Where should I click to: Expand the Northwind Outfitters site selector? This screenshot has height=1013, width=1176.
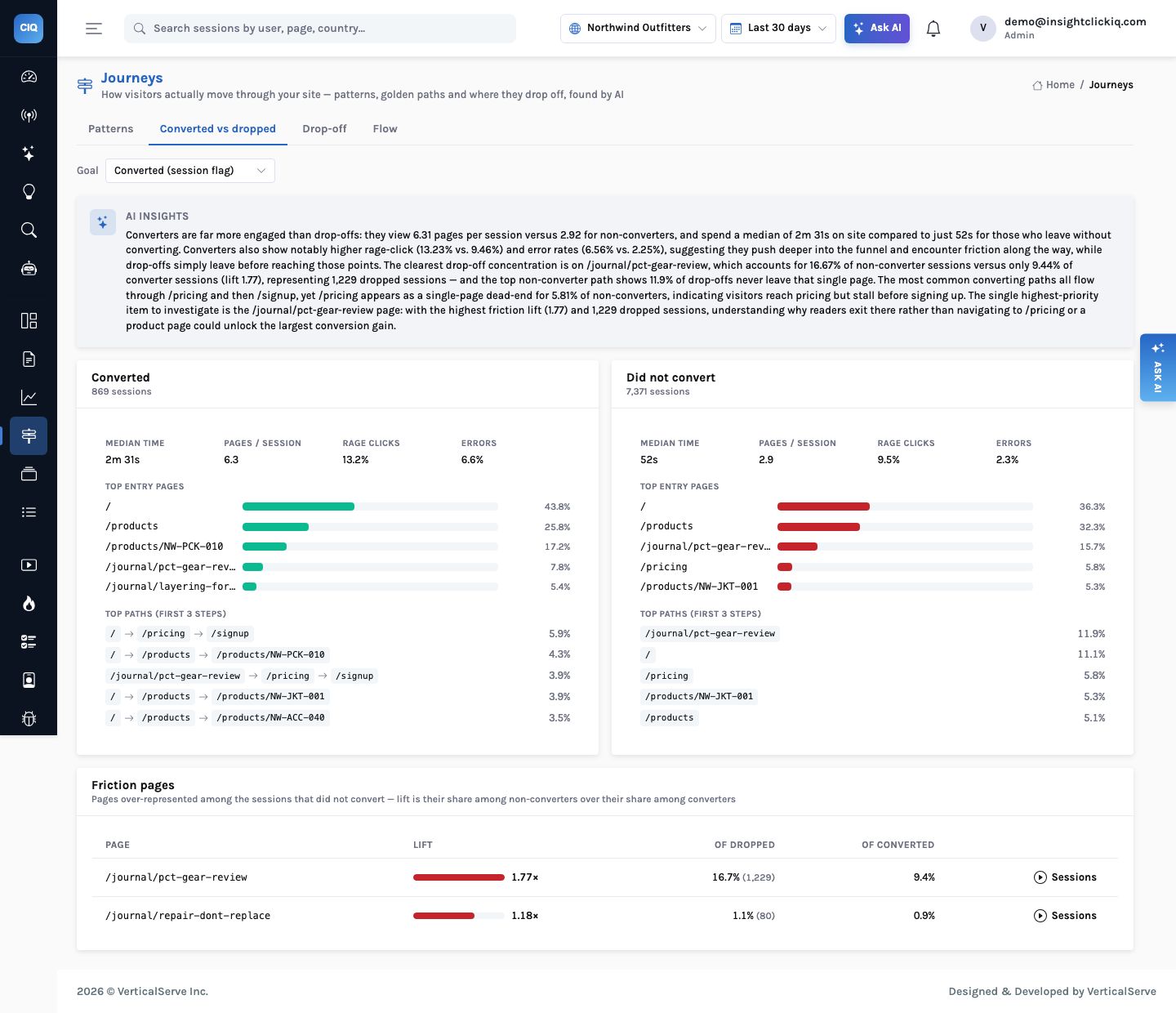pyautogui.click(x=638, y=29)
